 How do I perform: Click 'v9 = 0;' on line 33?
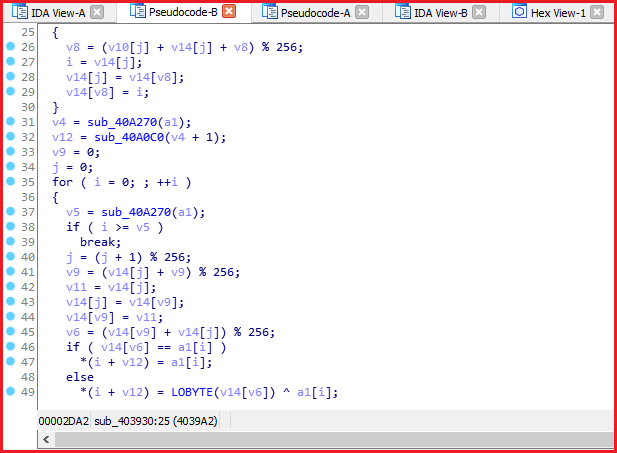click(x=76, y=152)
